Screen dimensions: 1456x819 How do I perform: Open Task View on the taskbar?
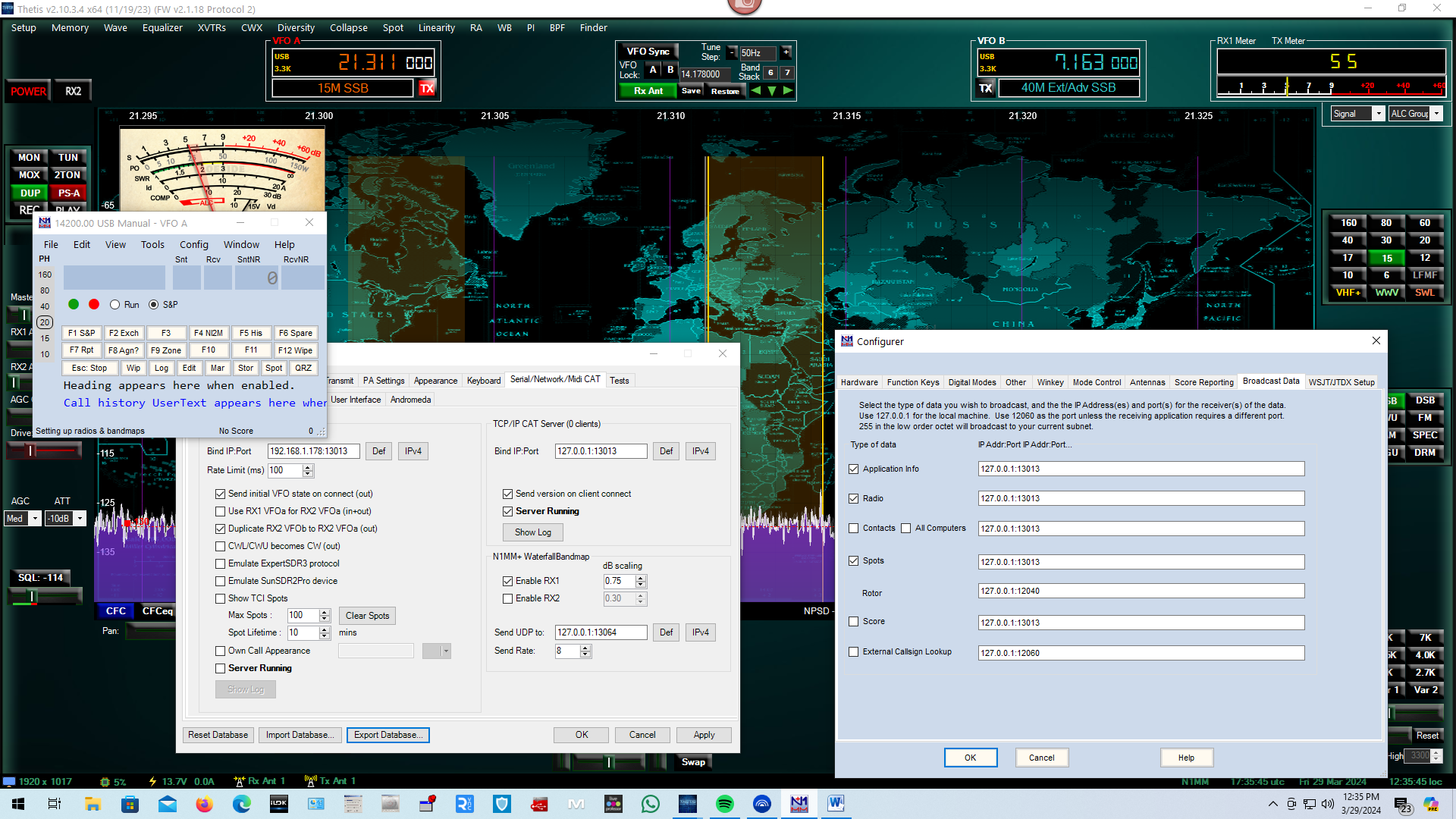click(x=55, y=804)
